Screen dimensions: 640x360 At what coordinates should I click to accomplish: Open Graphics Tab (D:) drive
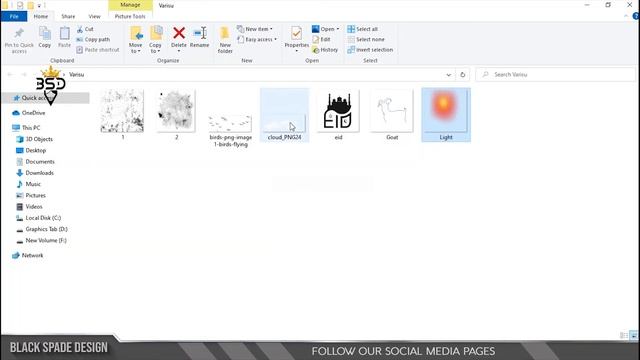click(x=42, y=229)
